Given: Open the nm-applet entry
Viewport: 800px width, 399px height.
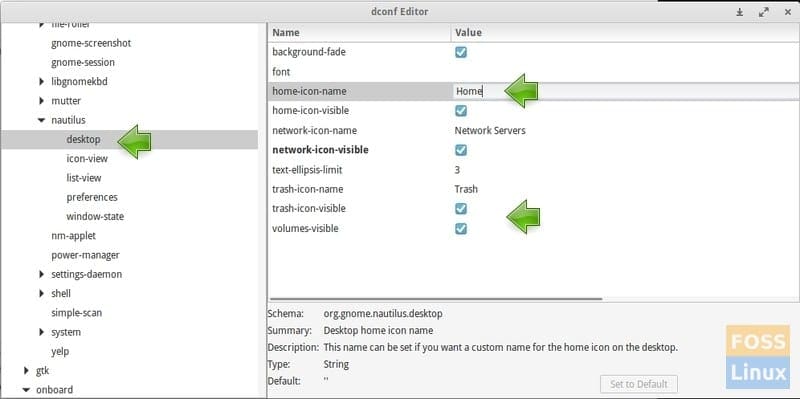Looking at the screenshot, I should coord(73,236).
